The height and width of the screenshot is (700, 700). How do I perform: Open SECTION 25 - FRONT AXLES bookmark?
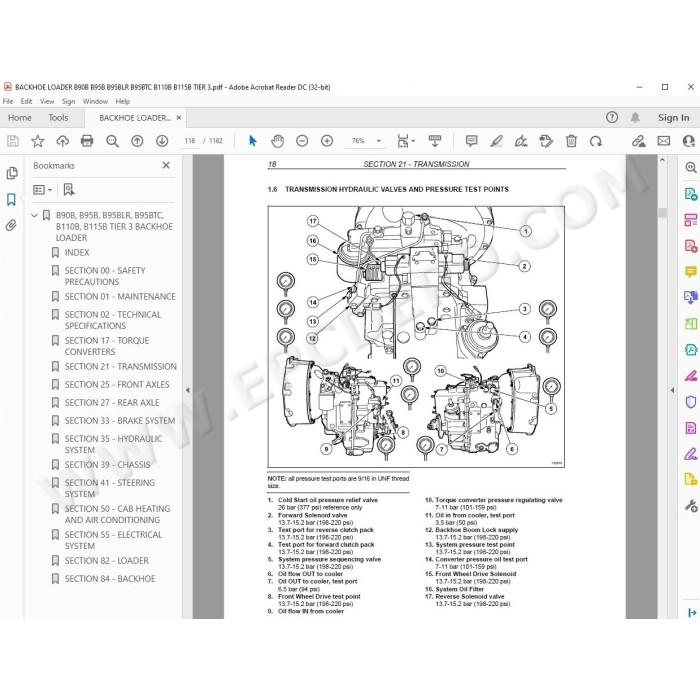pyautogui.click(x=117, y=384)
